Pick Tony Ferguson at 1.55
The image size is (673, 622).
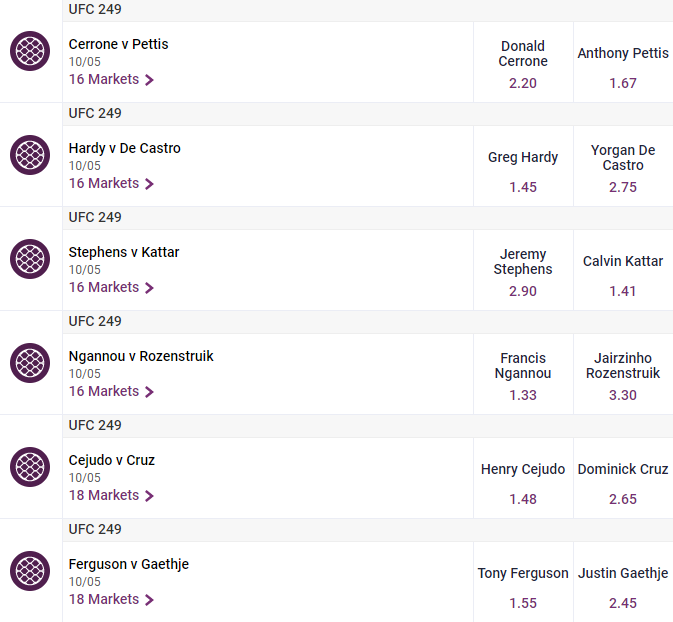523,582
